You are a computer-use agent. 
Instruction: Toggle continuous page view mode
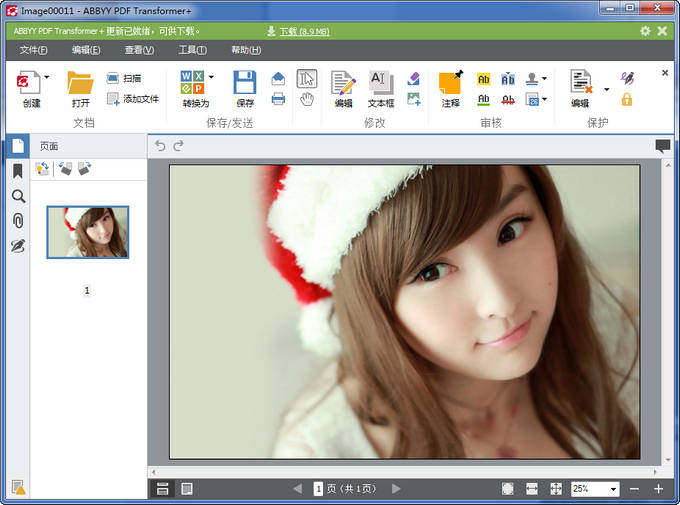(163, 488)
